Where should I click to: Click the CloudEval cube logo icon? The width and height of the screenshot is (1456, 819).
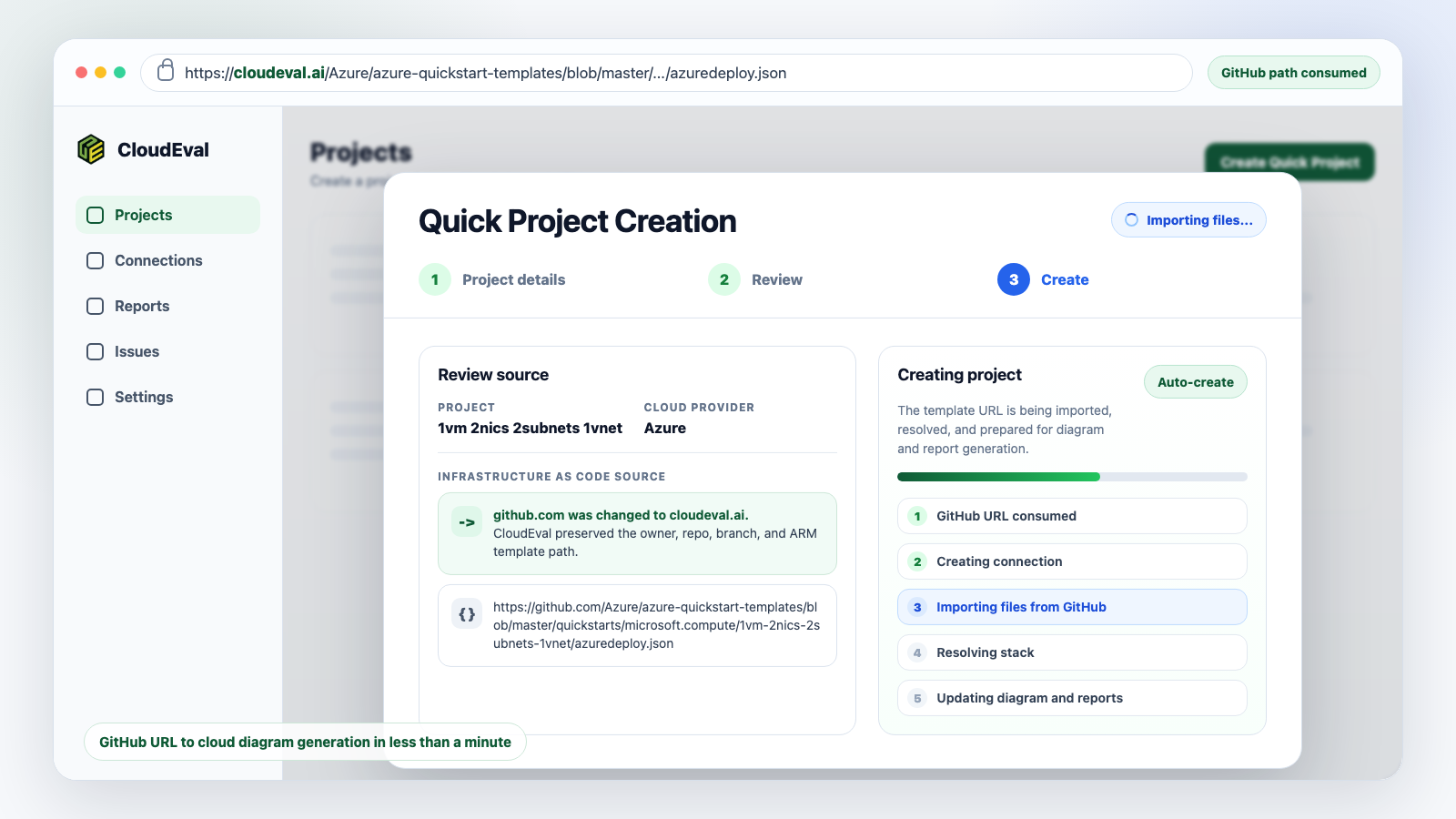(91, 149)
